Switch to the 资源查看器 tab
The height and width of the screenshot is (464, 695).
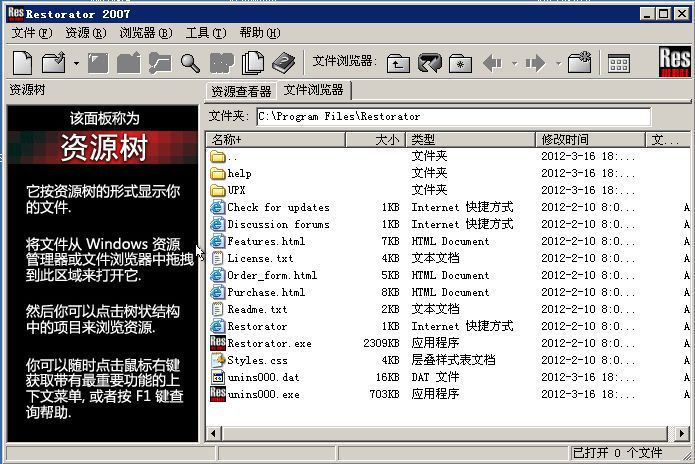click(241, 91)
